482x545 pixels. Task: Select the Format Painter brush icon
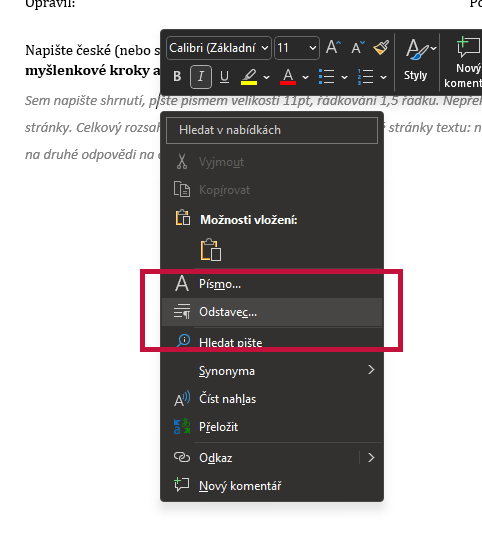[x=381, y=48]
